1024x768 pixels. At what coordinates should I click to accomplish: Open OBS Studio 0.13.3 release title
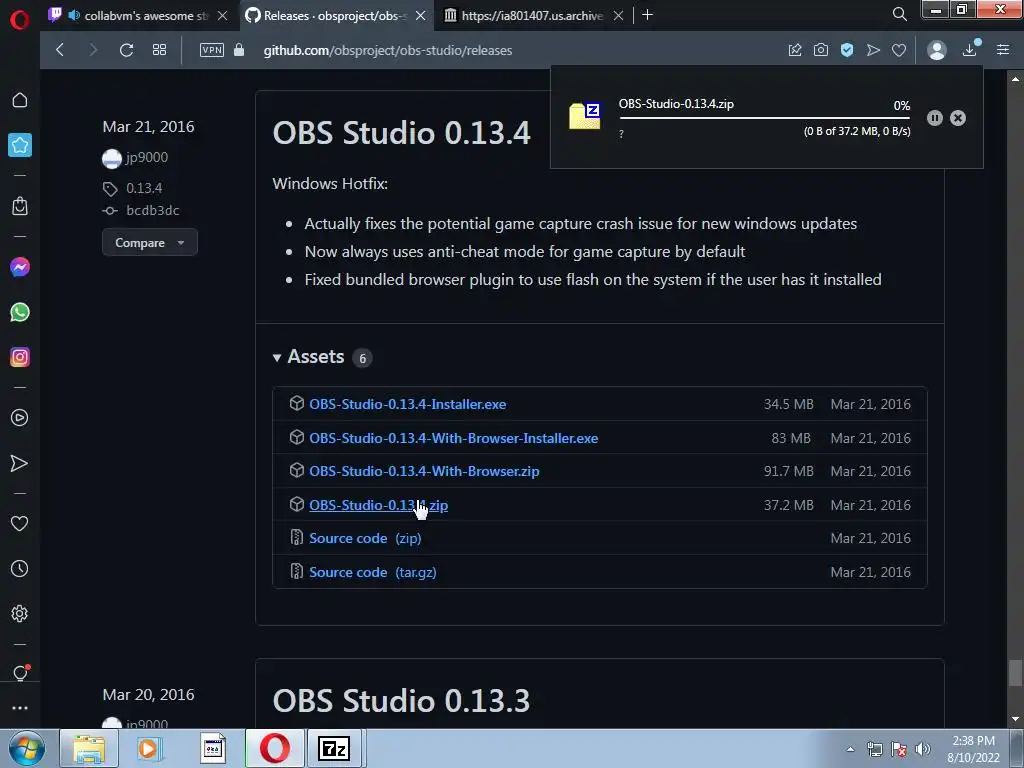point(401,701)
